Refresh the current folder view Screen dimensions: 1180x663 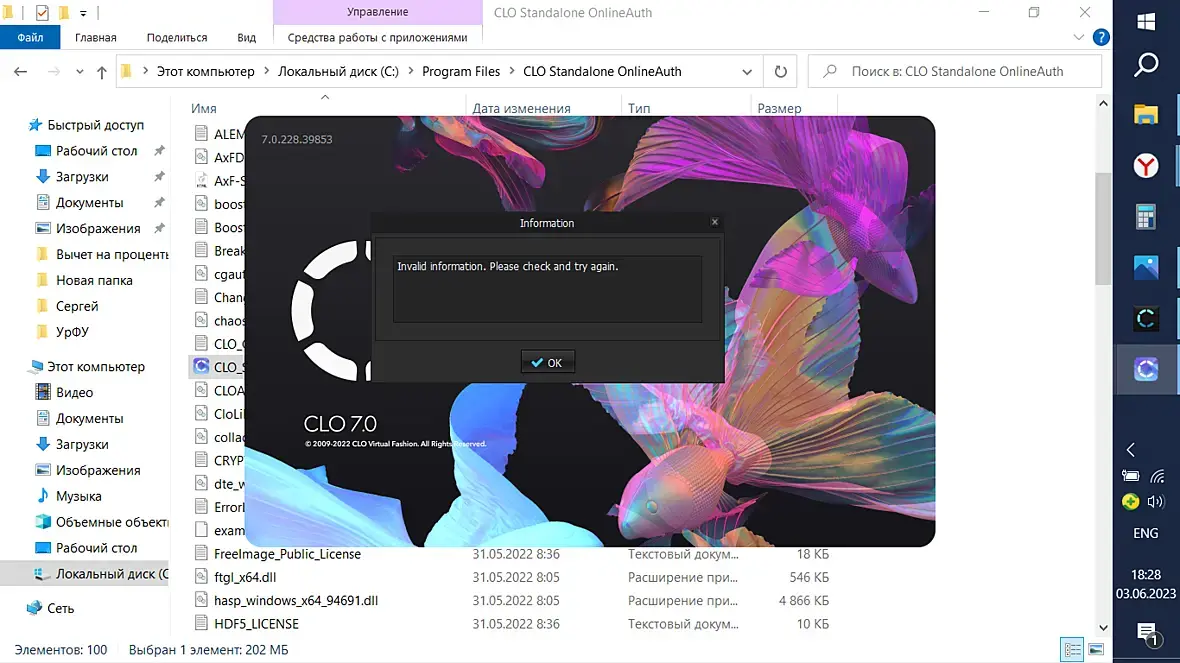[x=780, y=71]
